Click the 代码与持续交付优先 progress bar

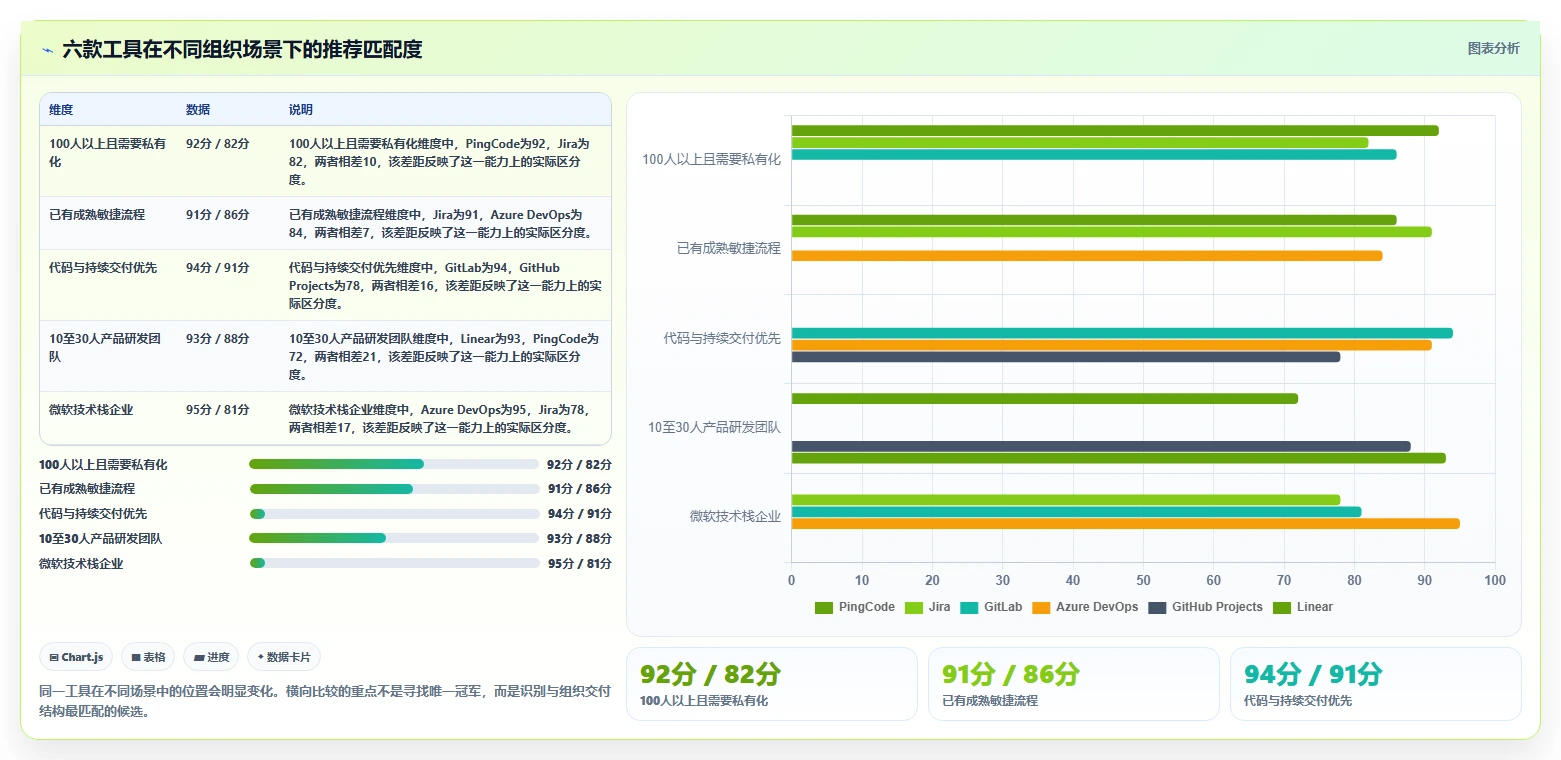click(x=394, y=514)
